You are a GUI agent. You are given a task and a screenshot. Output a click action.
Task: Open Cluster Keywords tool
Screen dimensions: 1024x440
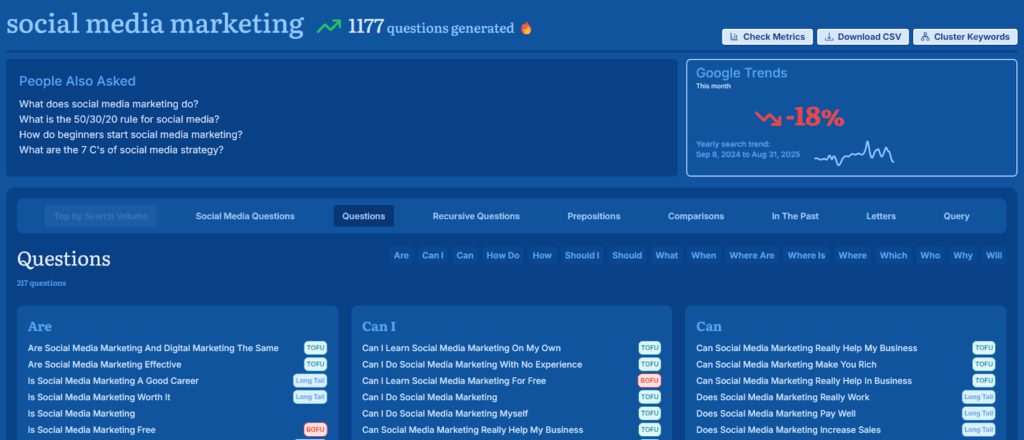click(965, 37)
